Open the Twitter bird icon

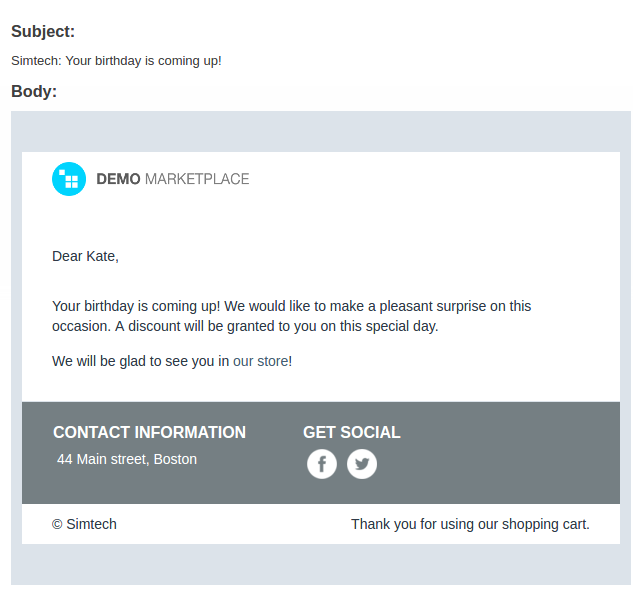point(362,464)
